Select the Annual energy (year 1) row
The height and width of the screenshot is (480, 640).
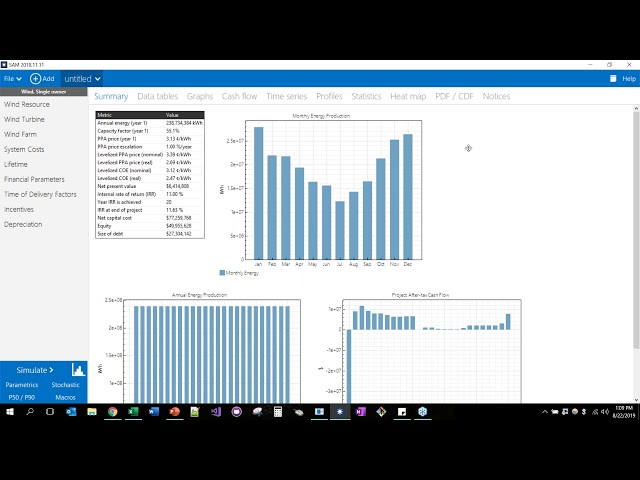[150, 123]
